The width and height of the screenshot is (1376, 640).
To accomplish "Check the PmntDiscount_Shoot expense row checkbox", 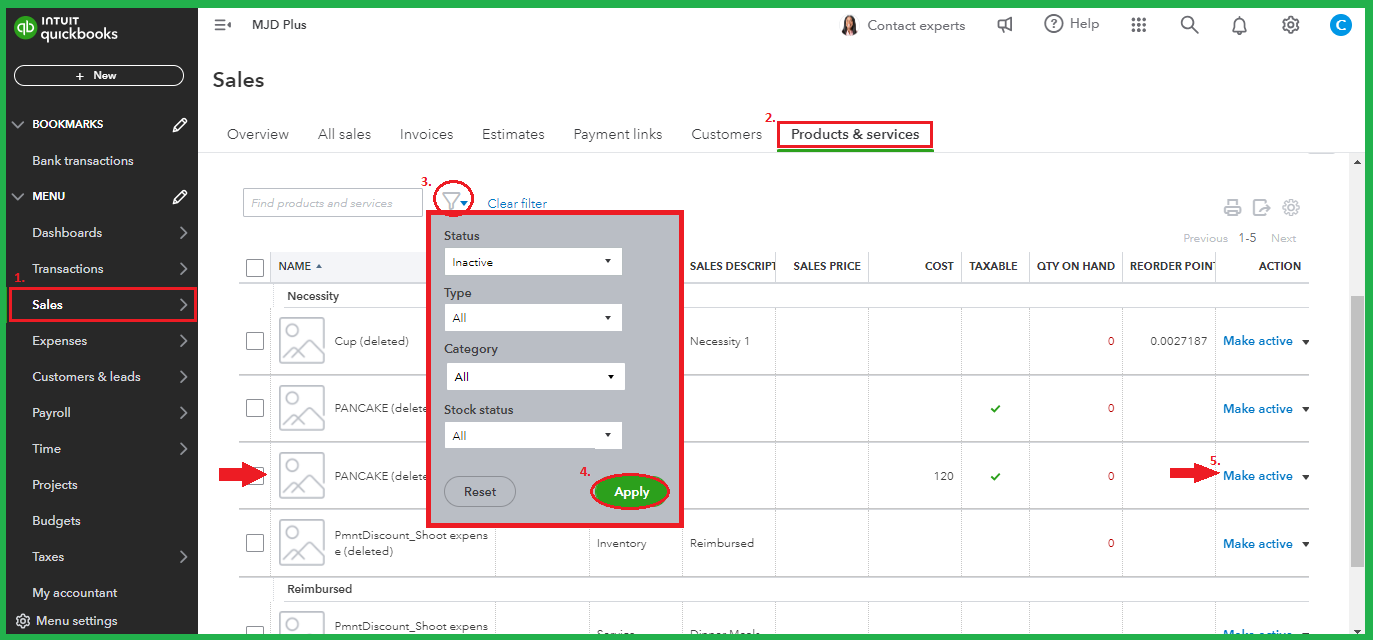I will [x=254, y=543].
